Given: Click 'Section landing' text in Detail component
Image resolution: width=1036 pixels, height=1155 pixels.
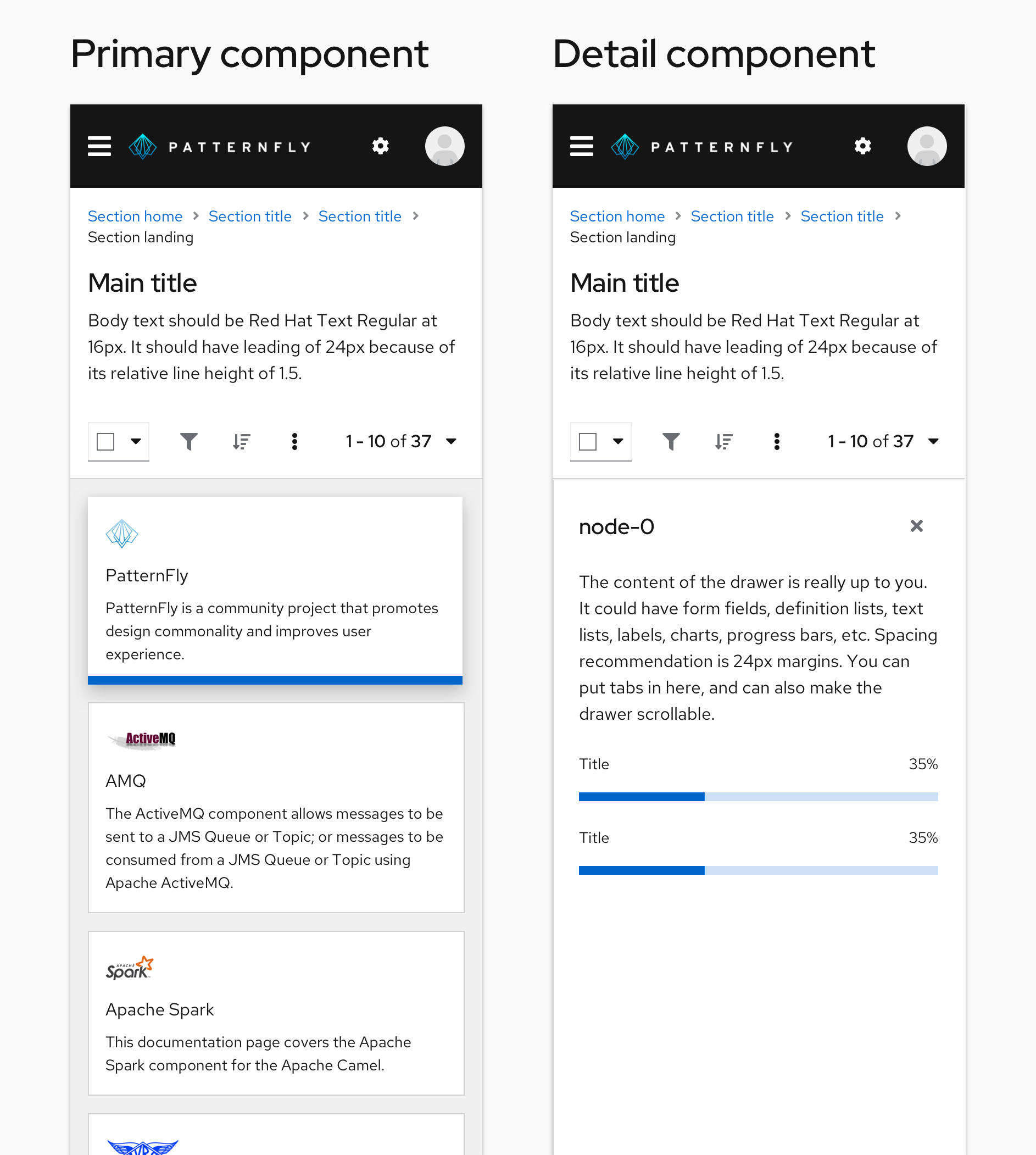Looking at the screenshot, I should (623, 237).
